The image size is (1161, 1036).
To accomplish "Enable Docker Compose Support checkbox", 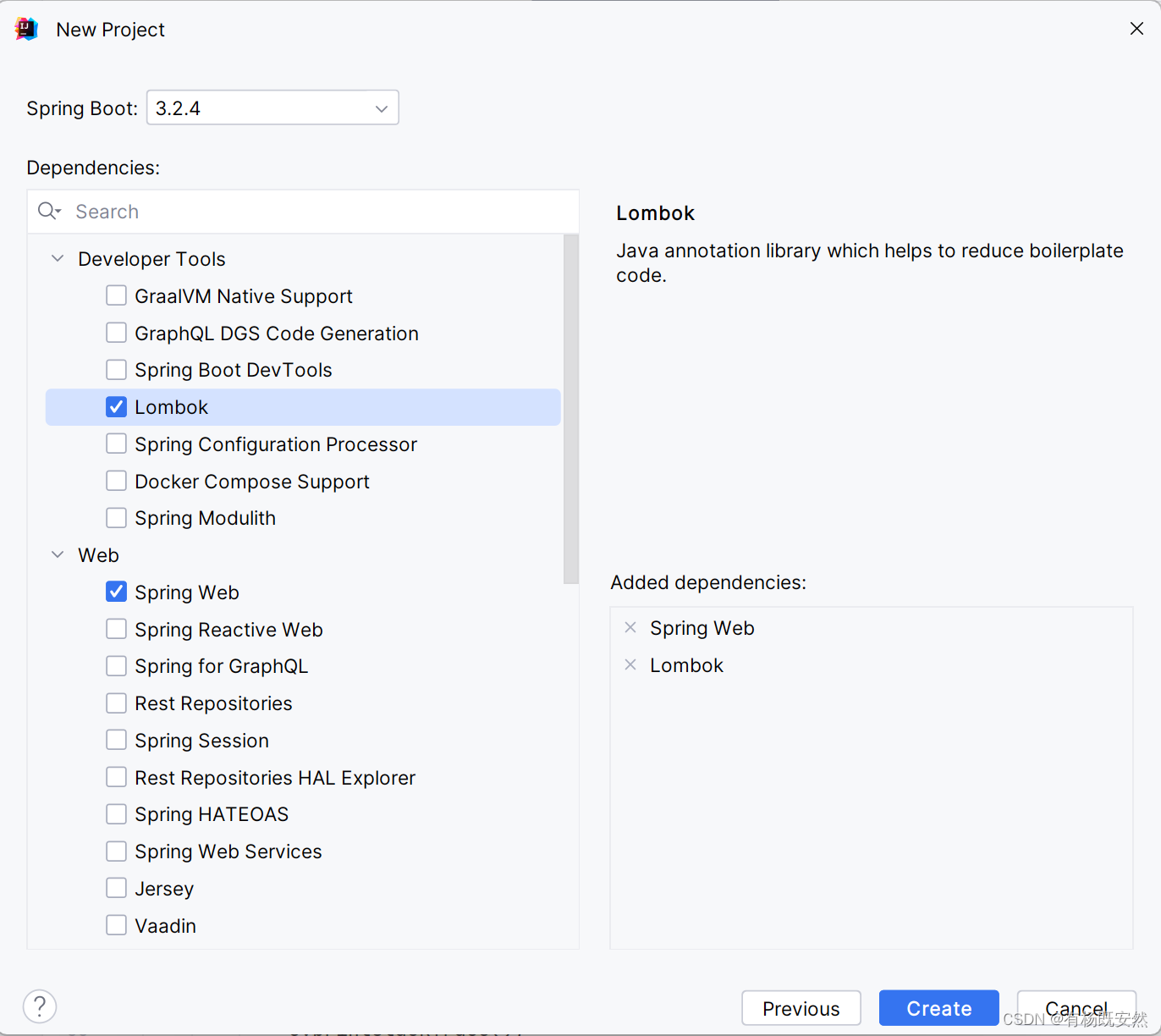I will tap(116, 481).
